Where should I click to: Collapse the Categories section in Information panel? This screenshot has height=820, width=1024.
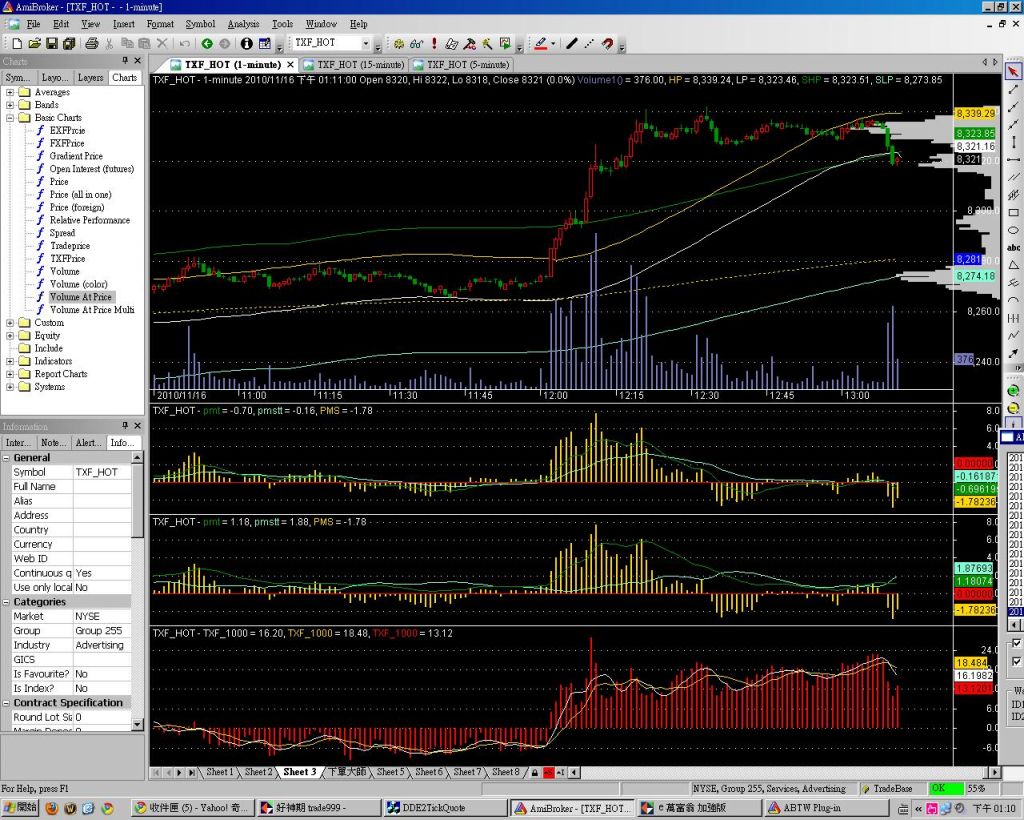[6, 602]
